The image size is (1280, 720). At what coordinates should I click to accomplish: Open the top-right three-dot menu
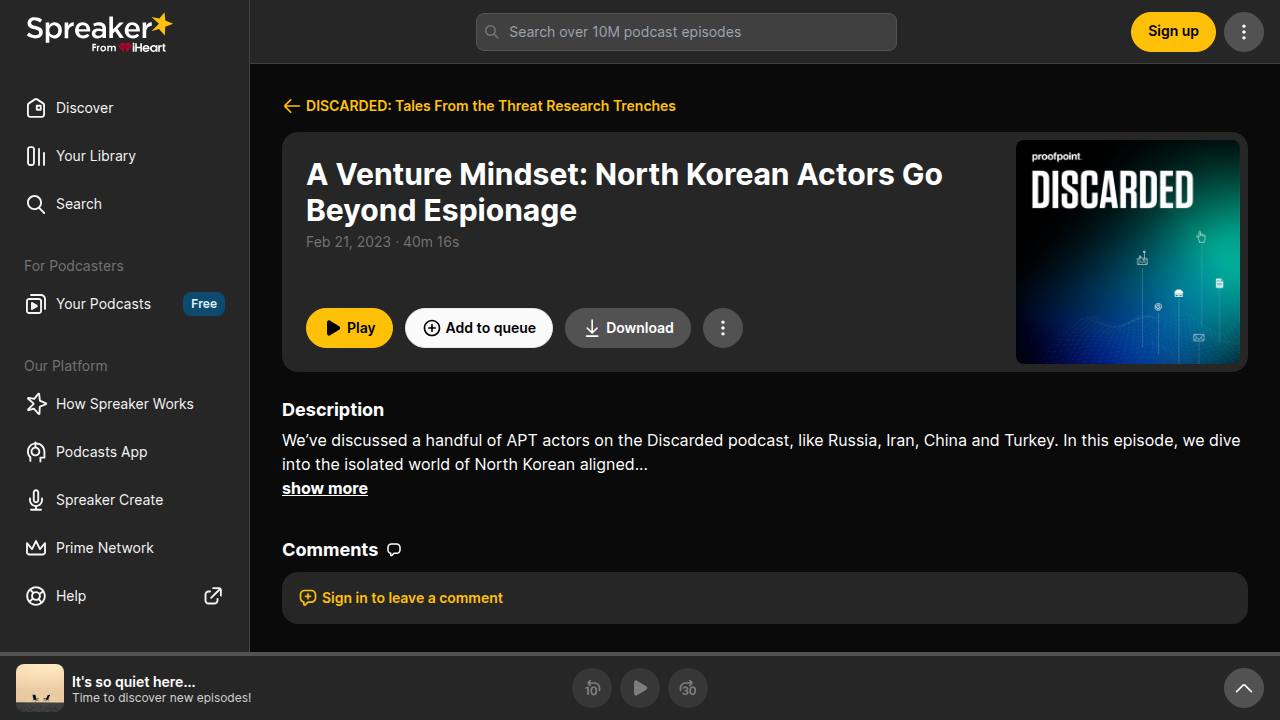1244,32
